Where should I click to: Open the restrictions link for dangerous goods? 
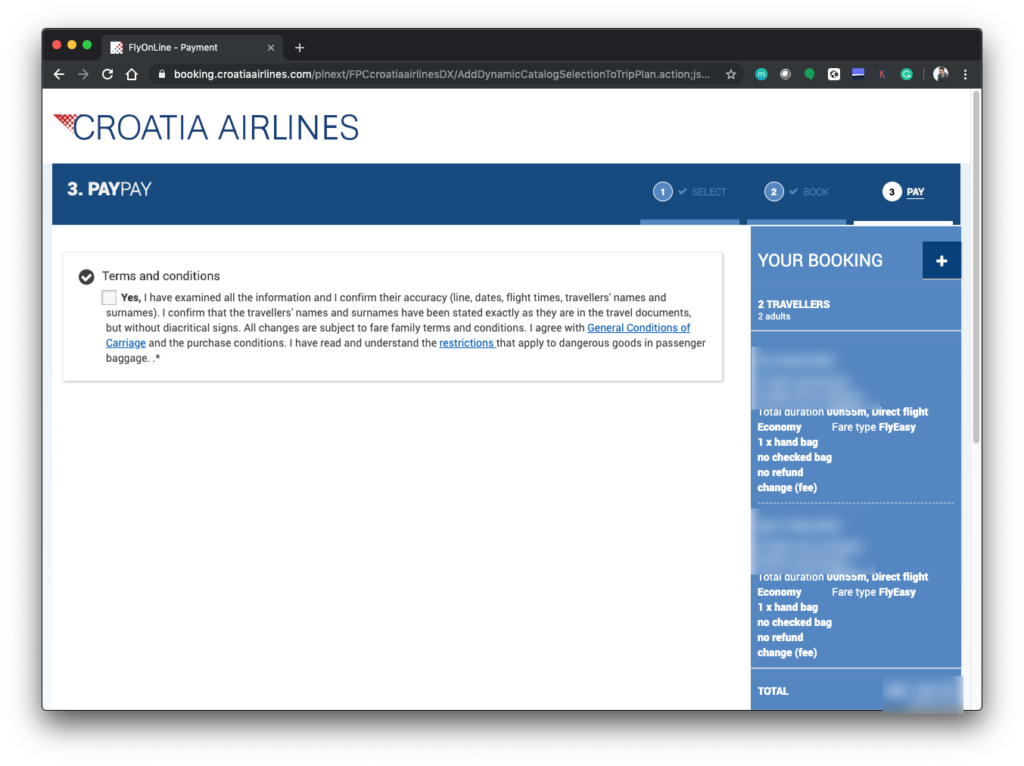[x=466, y=343]
